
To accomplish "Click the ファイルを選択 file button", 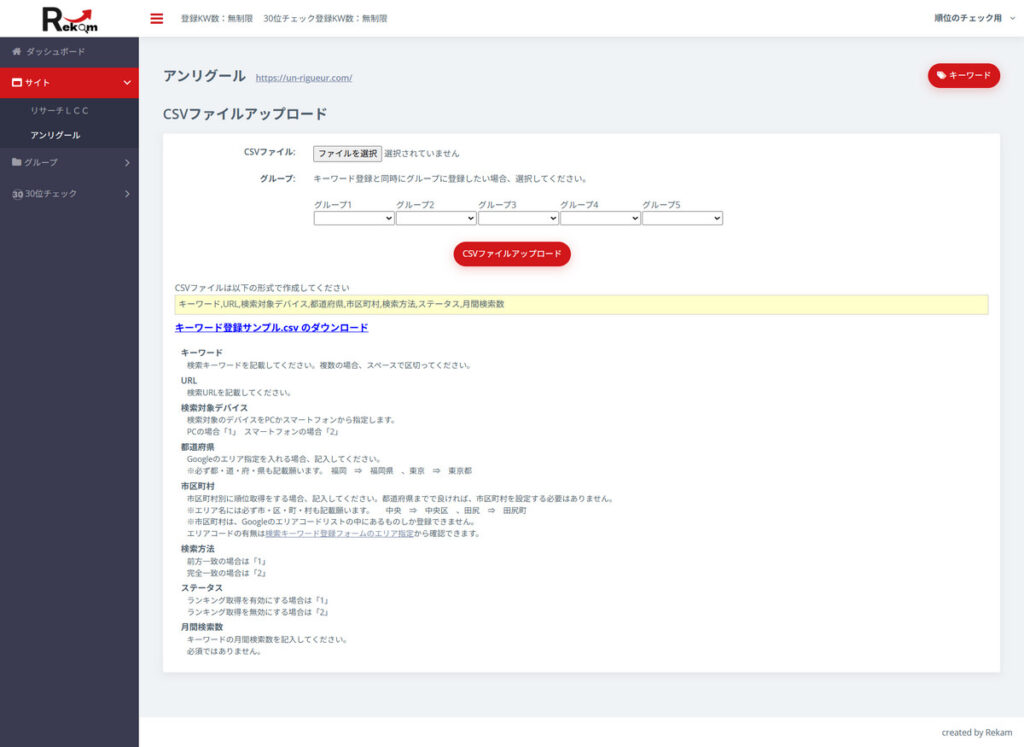I will tap(347, 154).
